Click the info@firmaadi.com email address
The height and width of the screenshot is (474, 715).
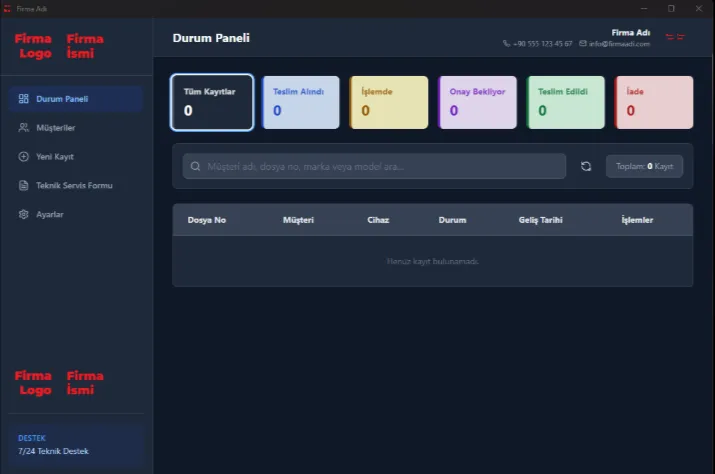coord(619,44)
